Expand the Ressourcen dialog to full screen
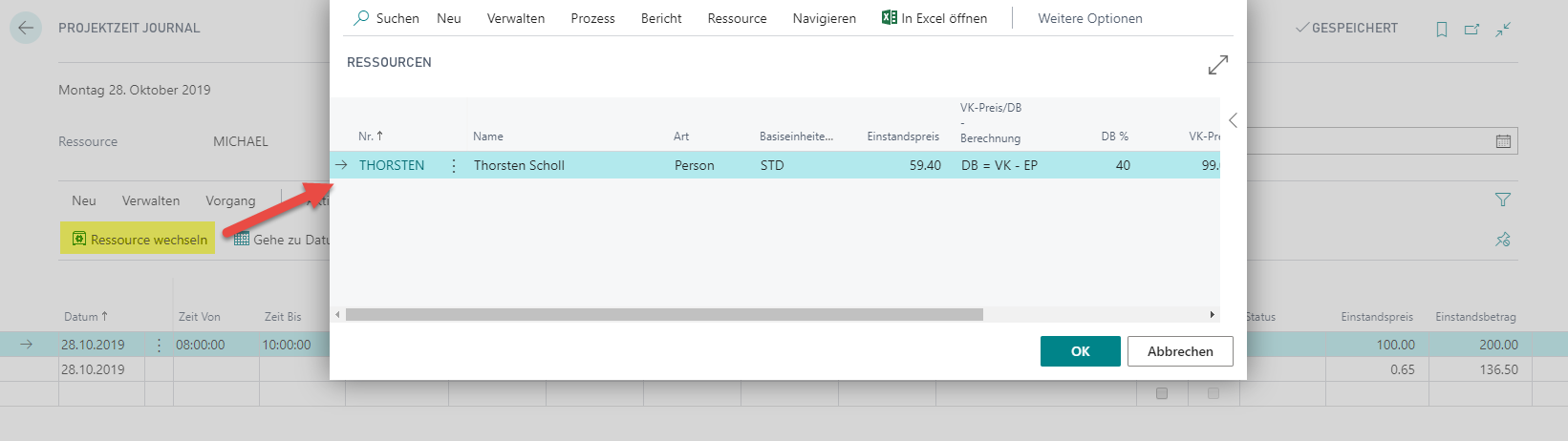The image size is (1568, 441). click(x=1217, y=65)
